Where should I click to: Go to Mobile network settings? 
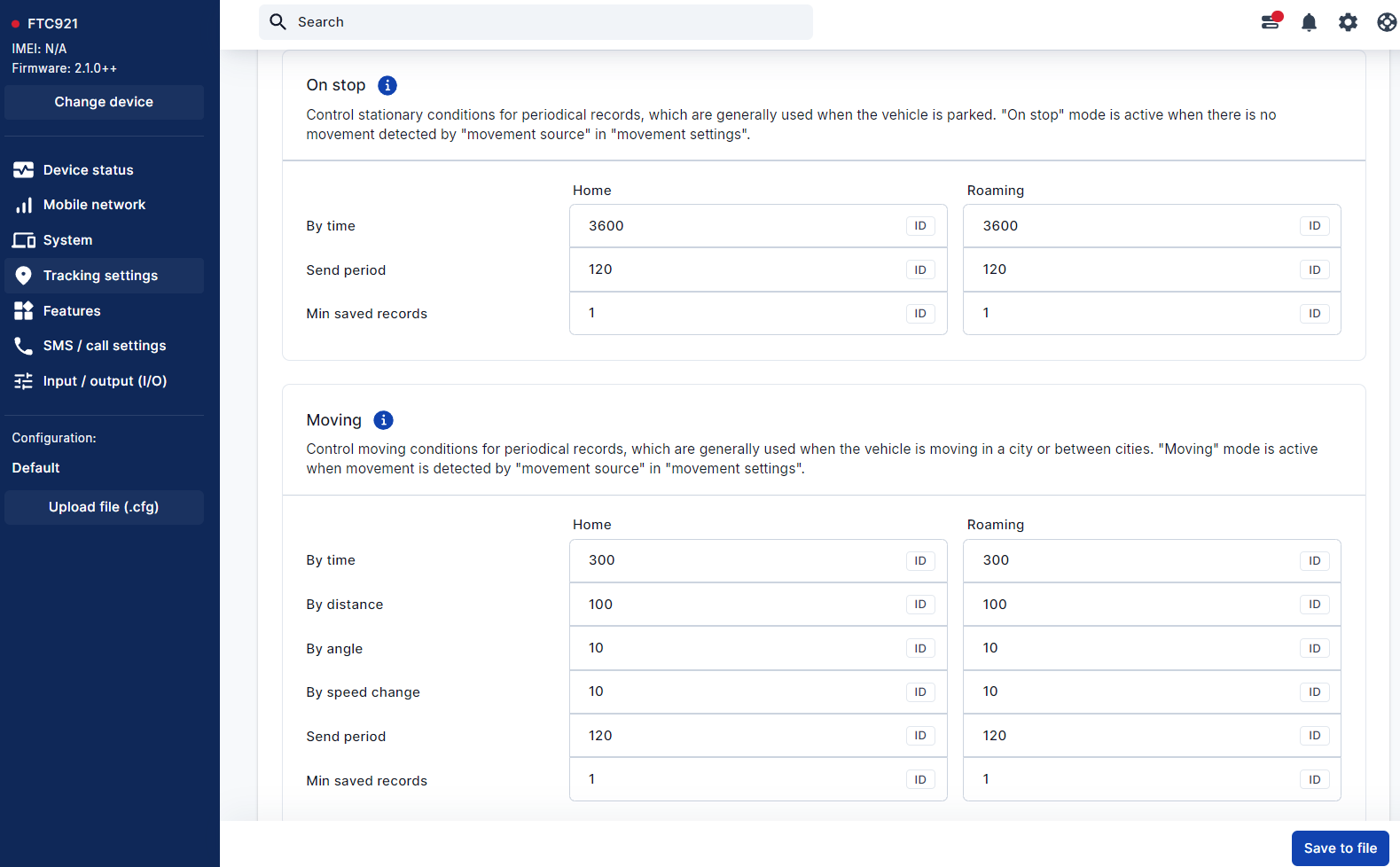pos(94,205)
